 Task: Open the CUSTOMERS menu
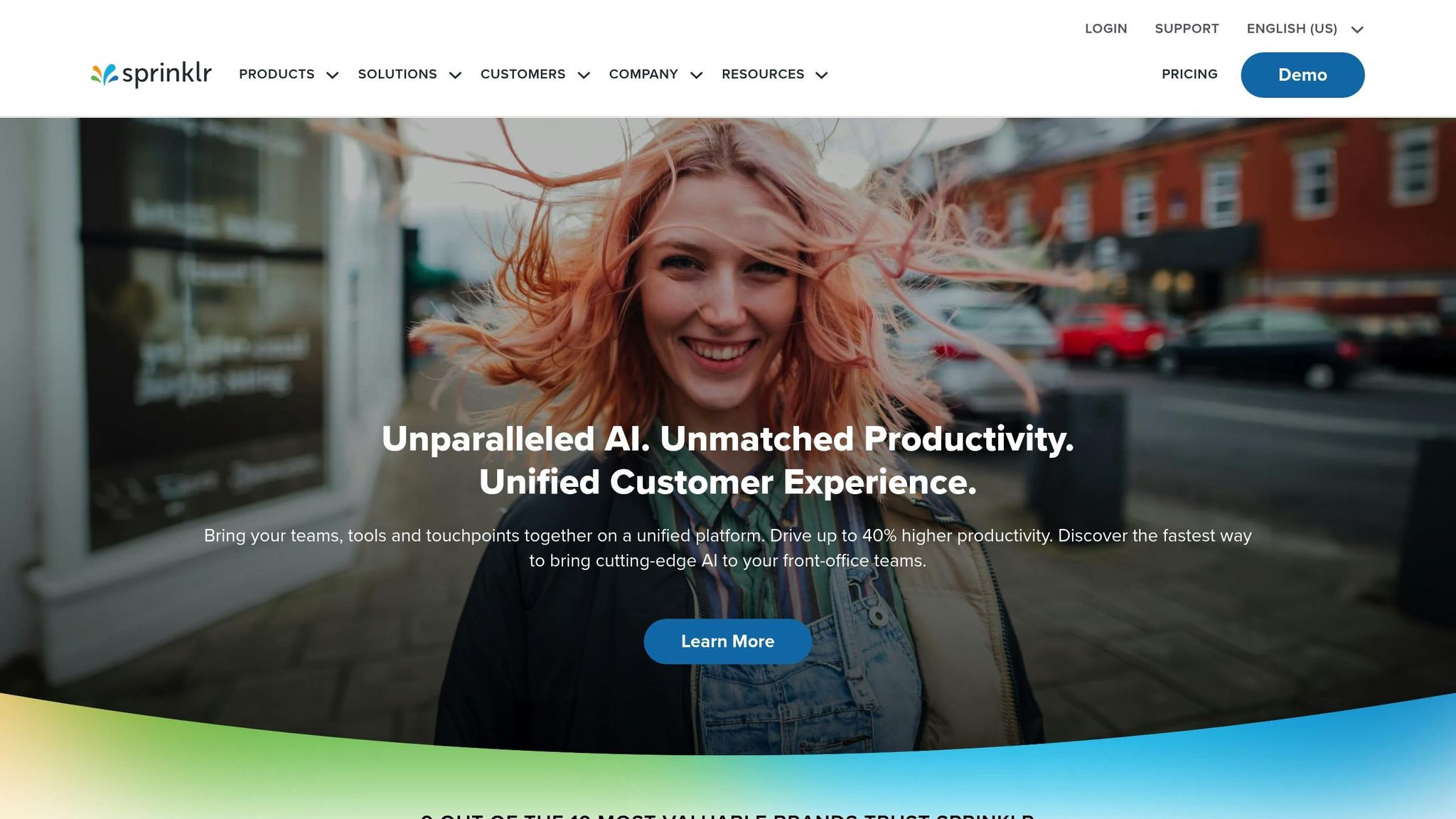click(x=523, y=74)
